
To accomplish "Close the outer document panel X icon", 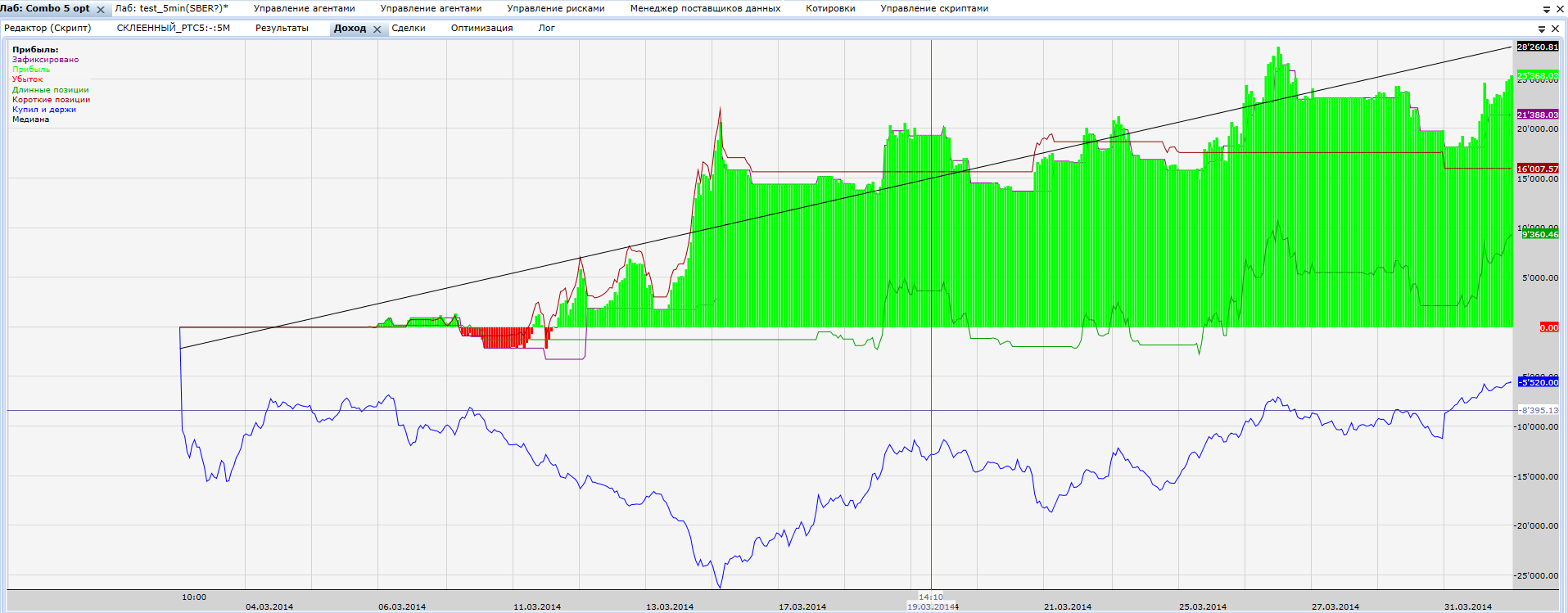I will (1559, 9).
